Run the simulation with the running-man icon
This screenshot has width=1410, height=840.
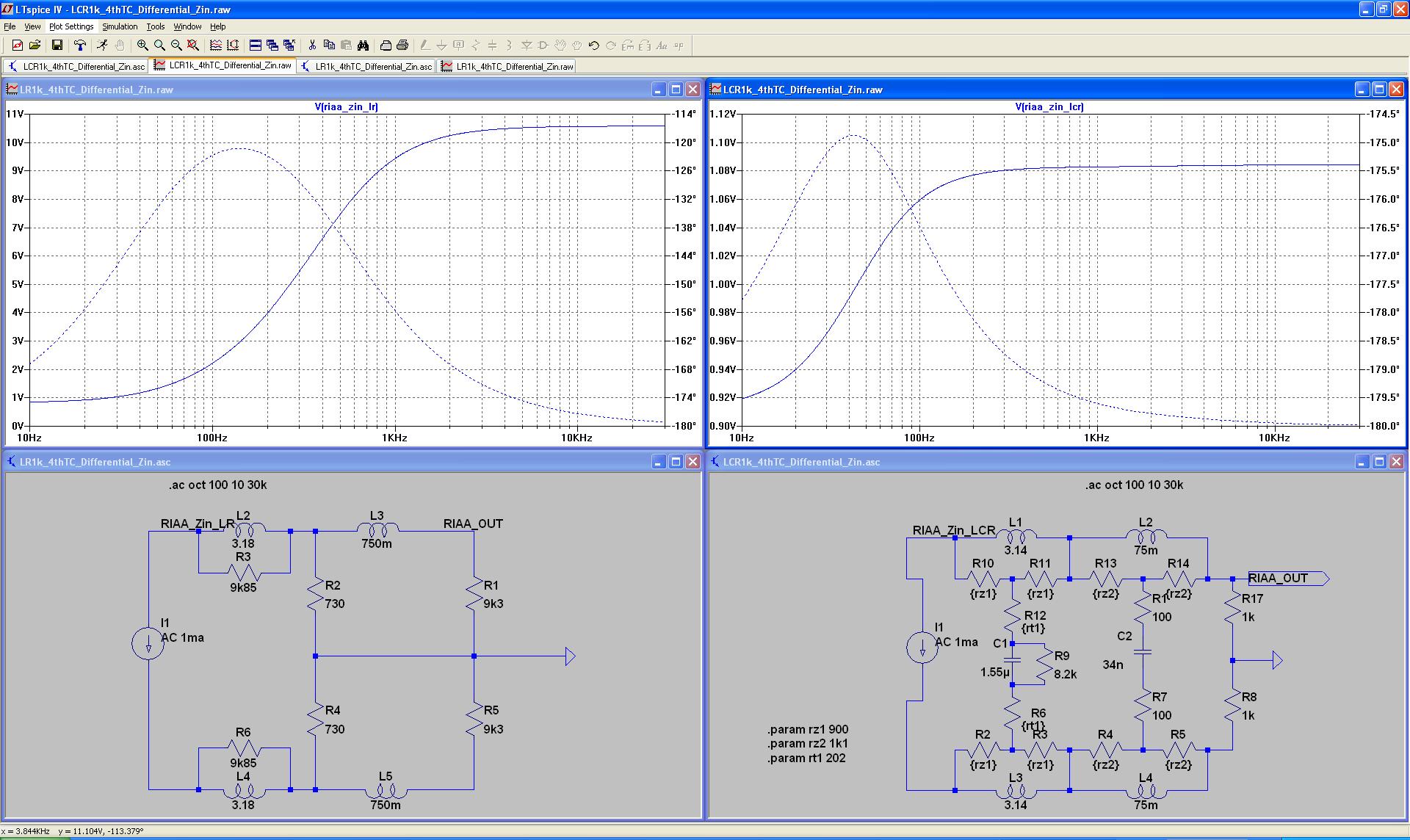click(x=103, y=46)
